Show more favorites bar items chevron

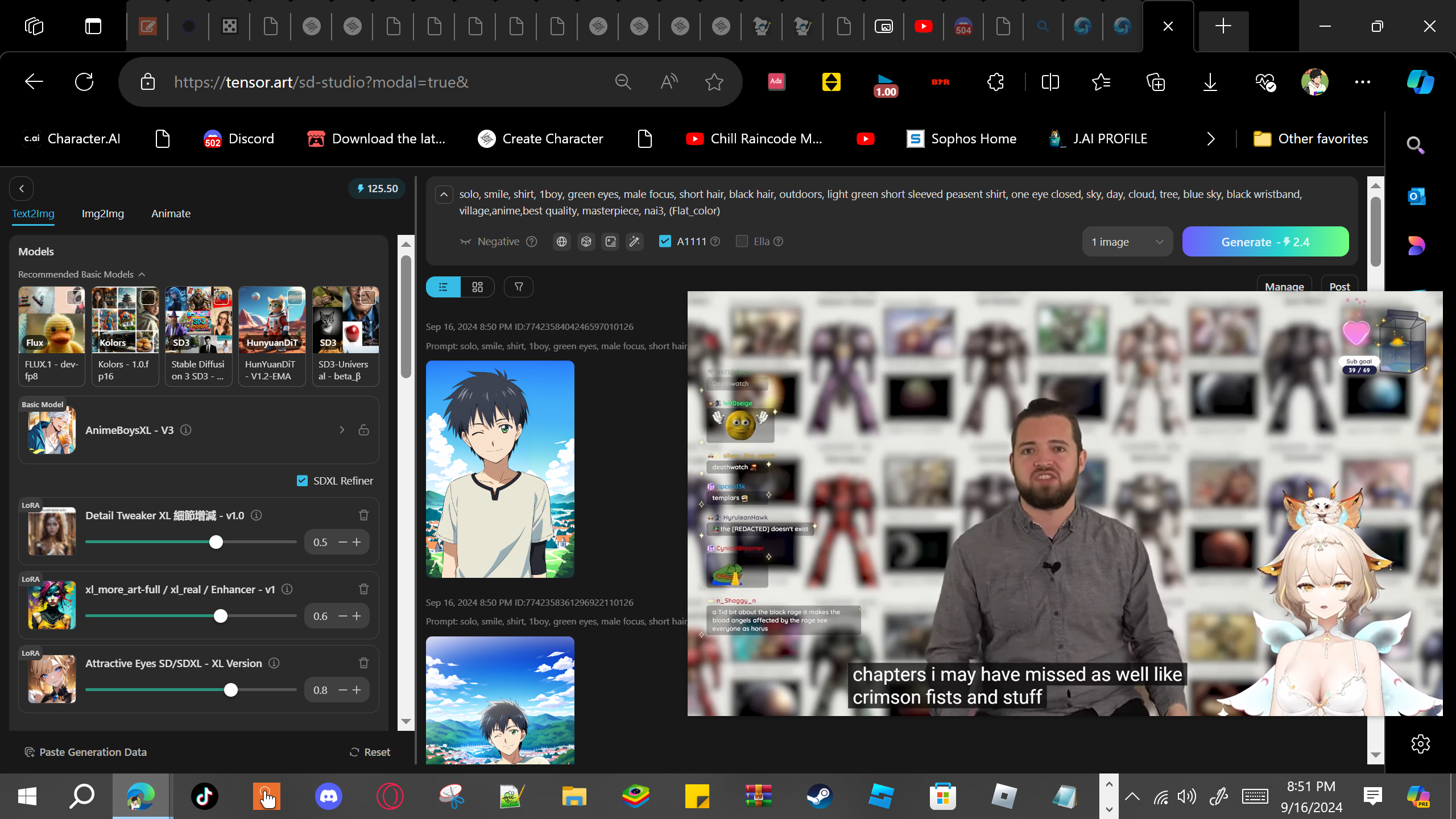(1211, 139)
